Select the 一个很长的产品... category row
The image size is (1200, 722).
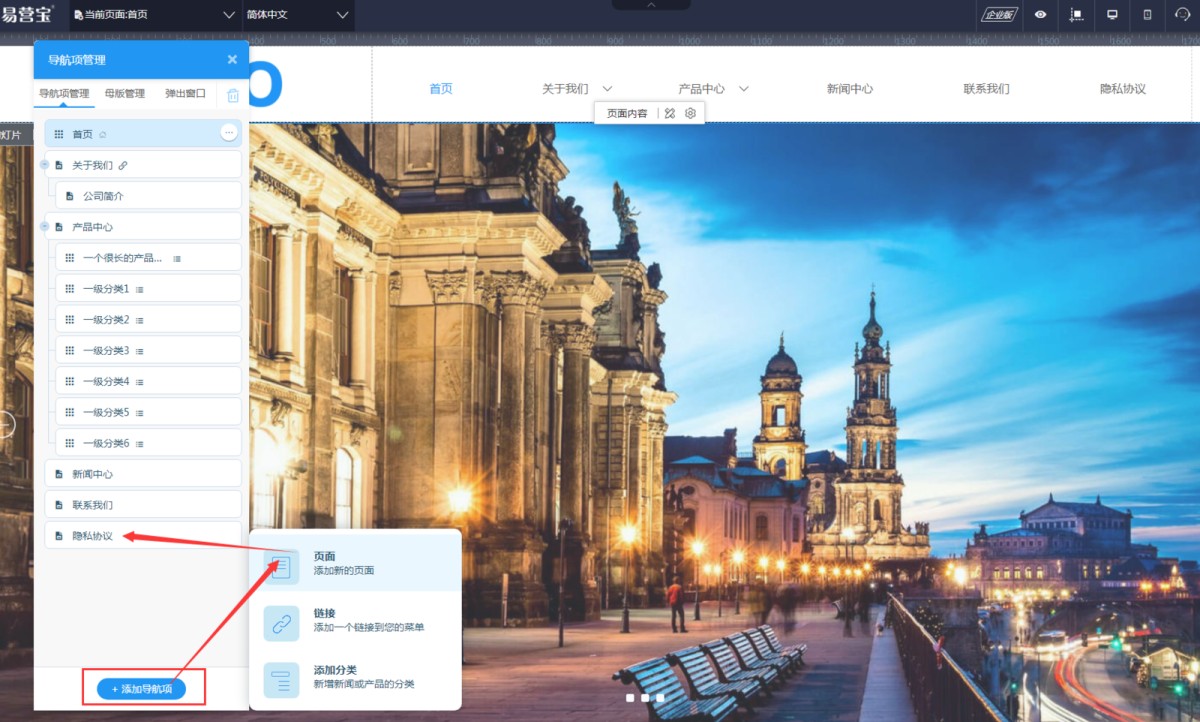pos(148,258)
